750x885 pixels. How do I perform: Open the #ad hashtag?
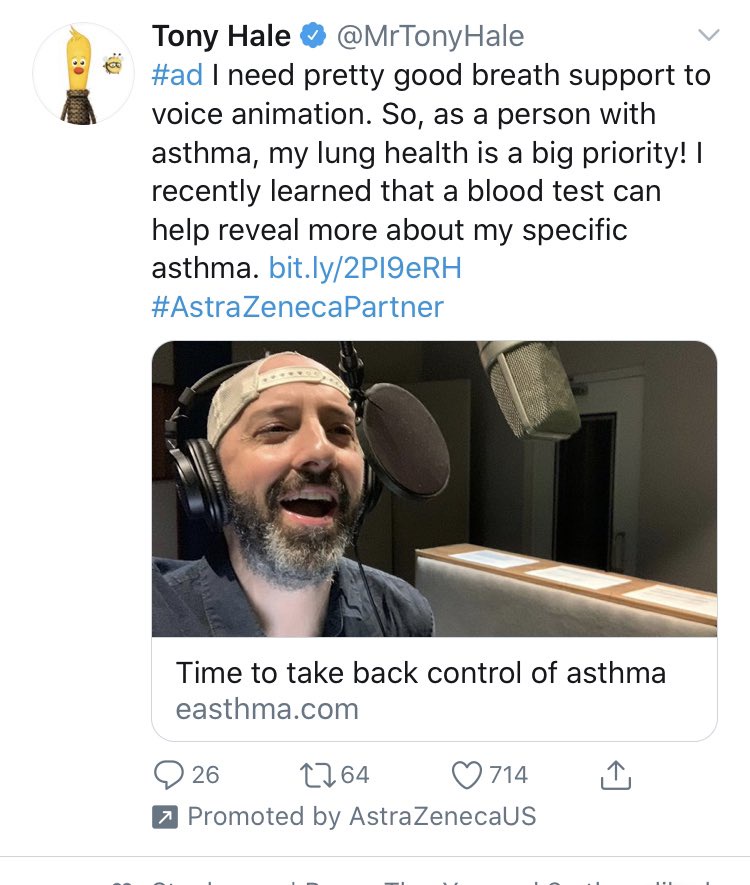tap(176, 75)
